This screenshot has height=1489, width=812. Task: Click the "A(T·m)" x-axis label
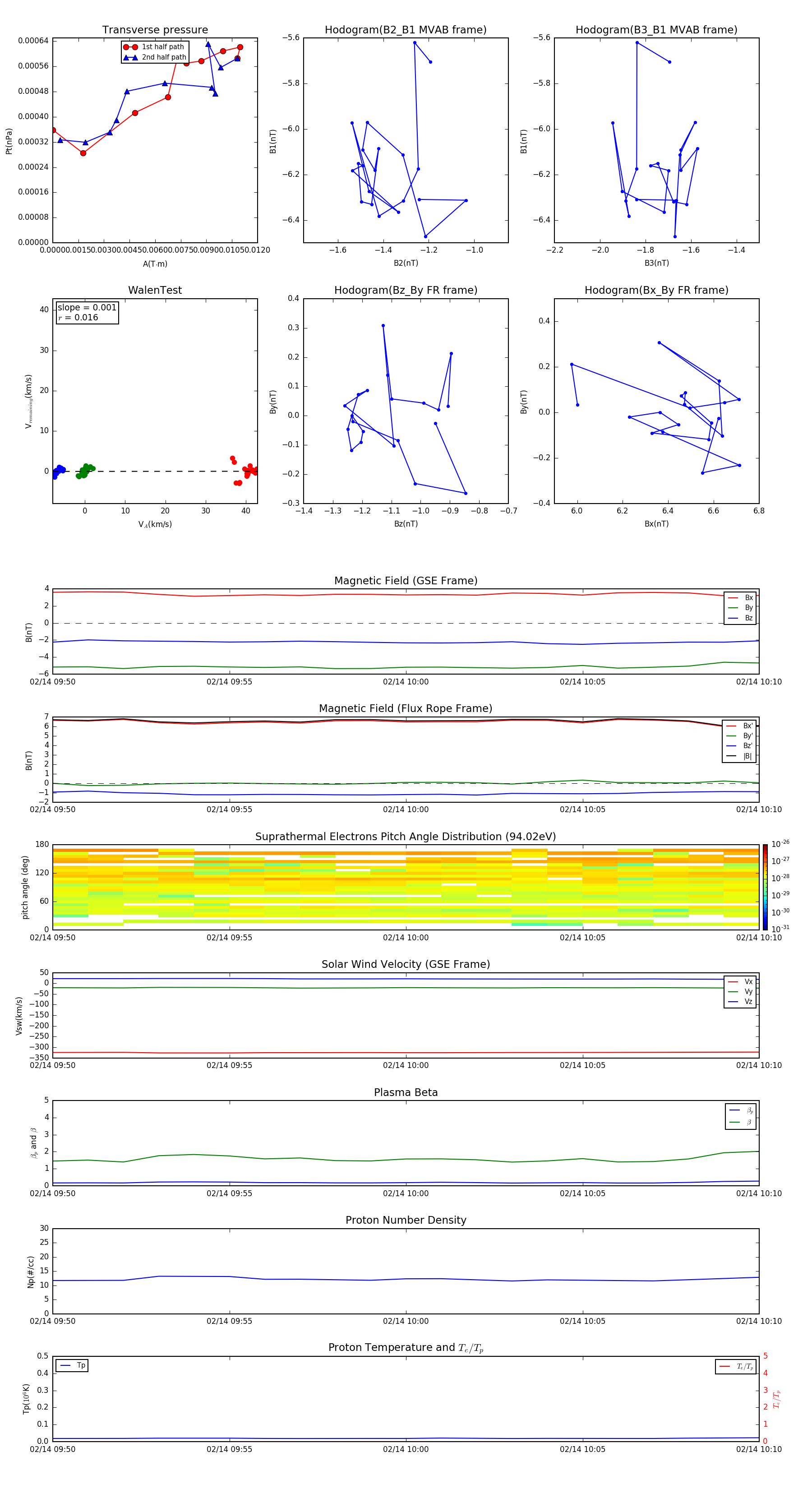coord(155,264)
